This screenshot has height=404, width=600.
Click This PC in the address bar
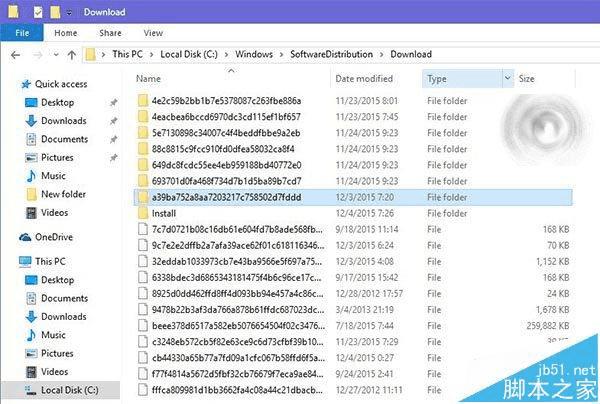[x=127, y=54]
